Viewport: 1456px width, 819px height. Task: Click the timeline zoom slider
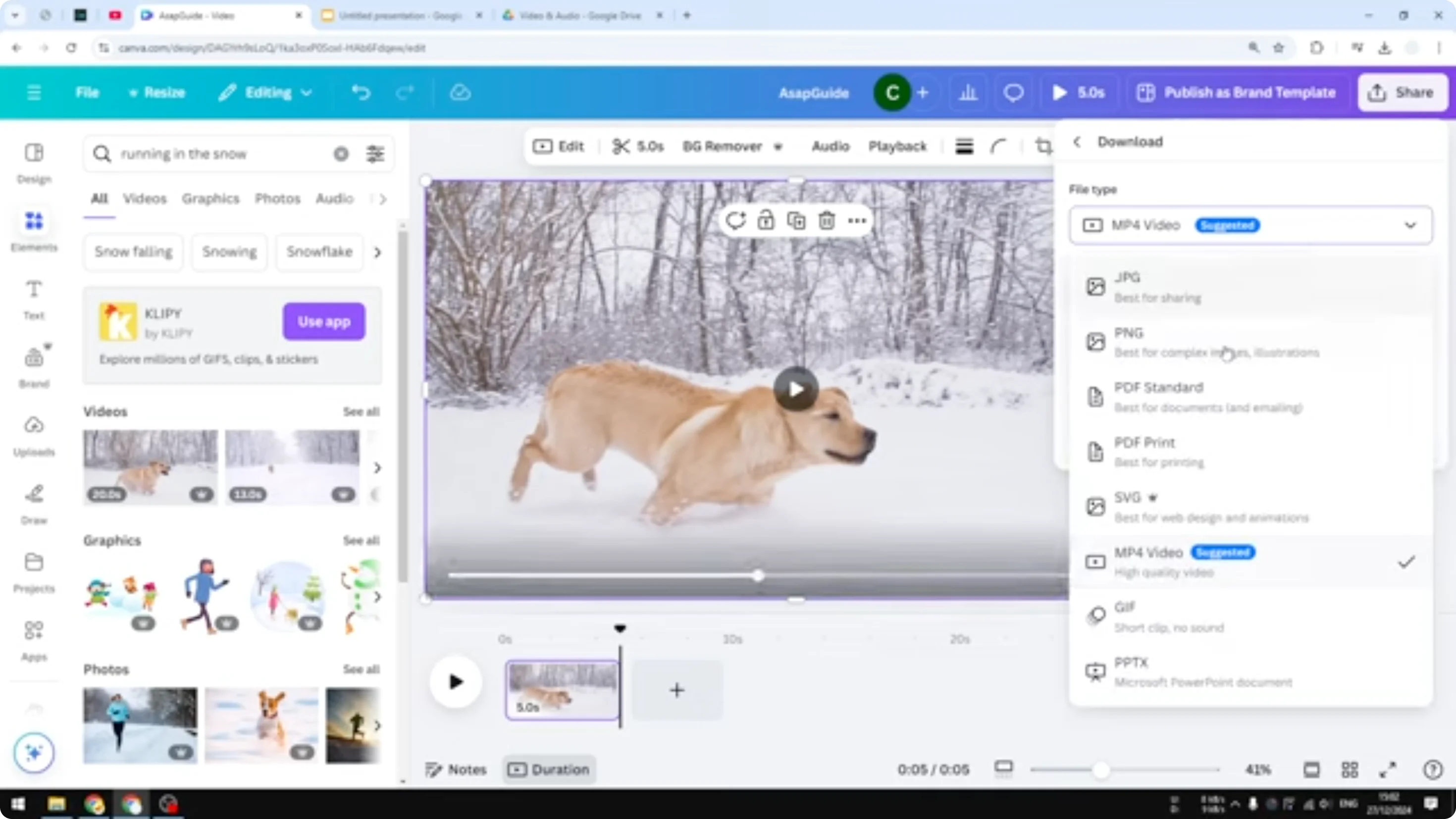pos(1100,768)
